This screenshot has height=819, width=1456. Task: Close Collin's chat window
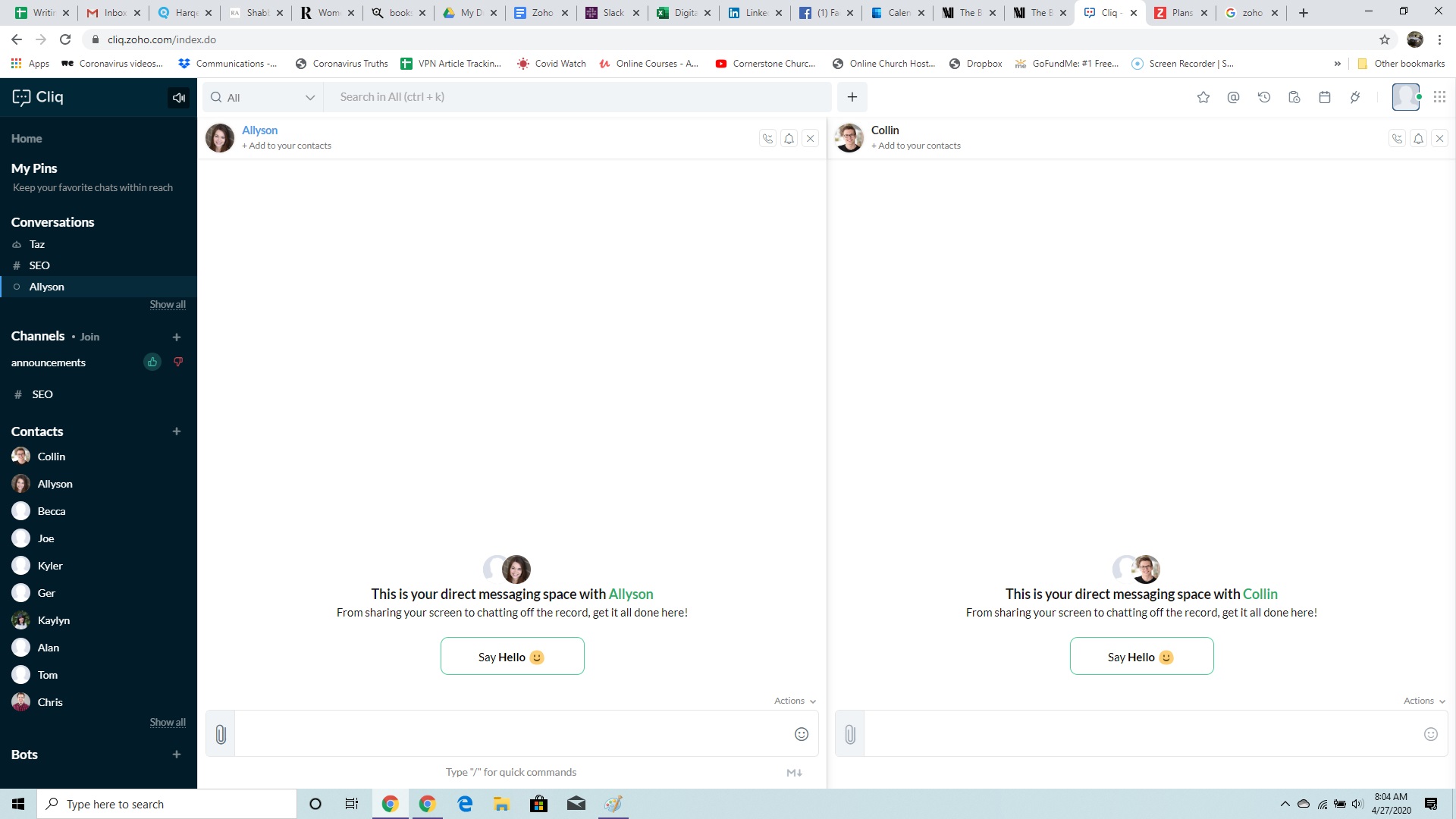pyautogui.click(x=1440, y=139)
